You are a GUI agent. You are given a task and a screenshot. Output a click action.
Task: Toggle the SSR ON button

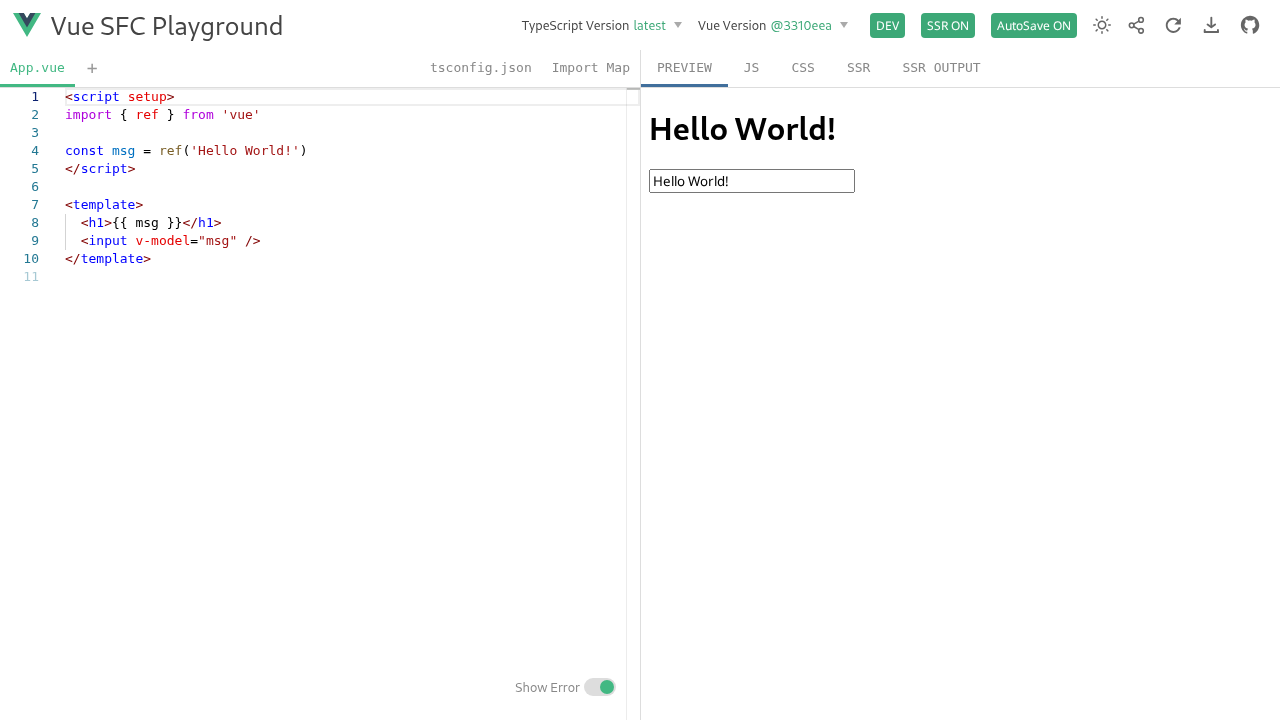coord(948,26)
